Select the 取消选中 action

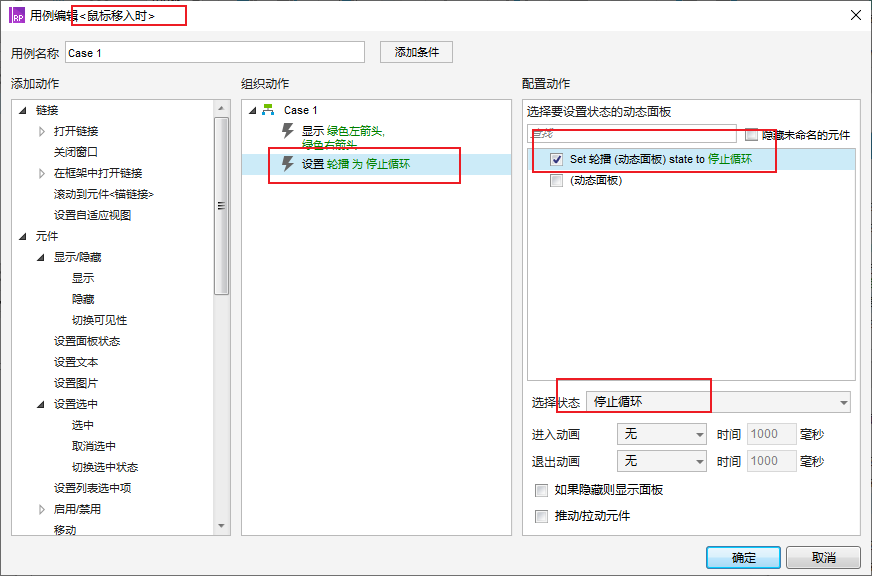pyautogui.click(x=94, y=446)
